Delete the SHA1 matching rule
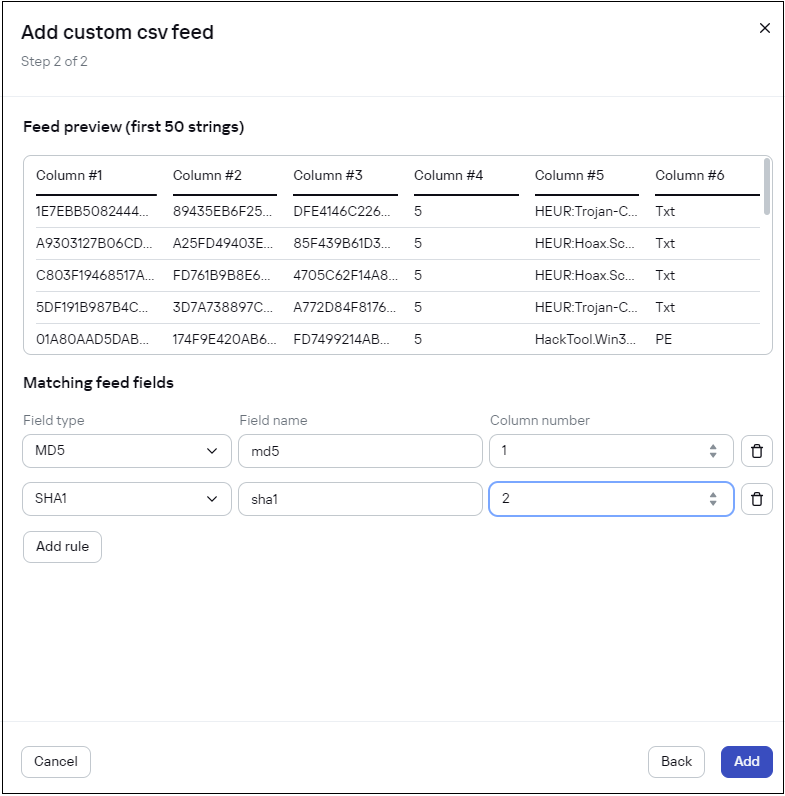 tap(756, 499)
